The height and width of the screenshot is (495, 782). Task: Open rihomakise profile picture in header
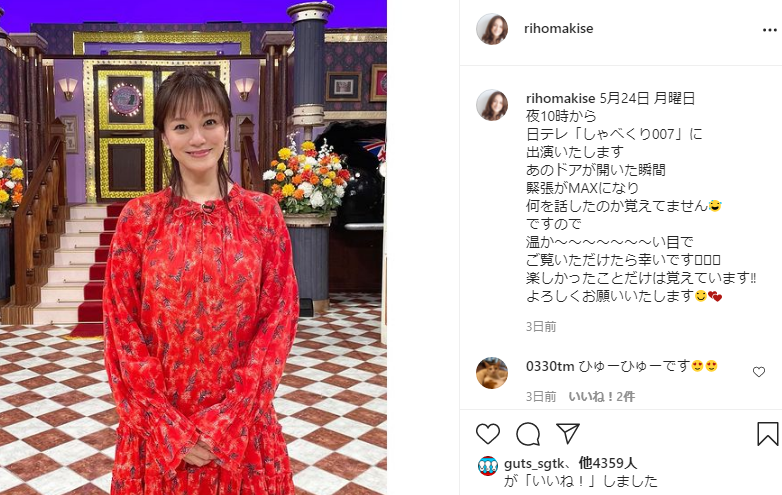492,29
